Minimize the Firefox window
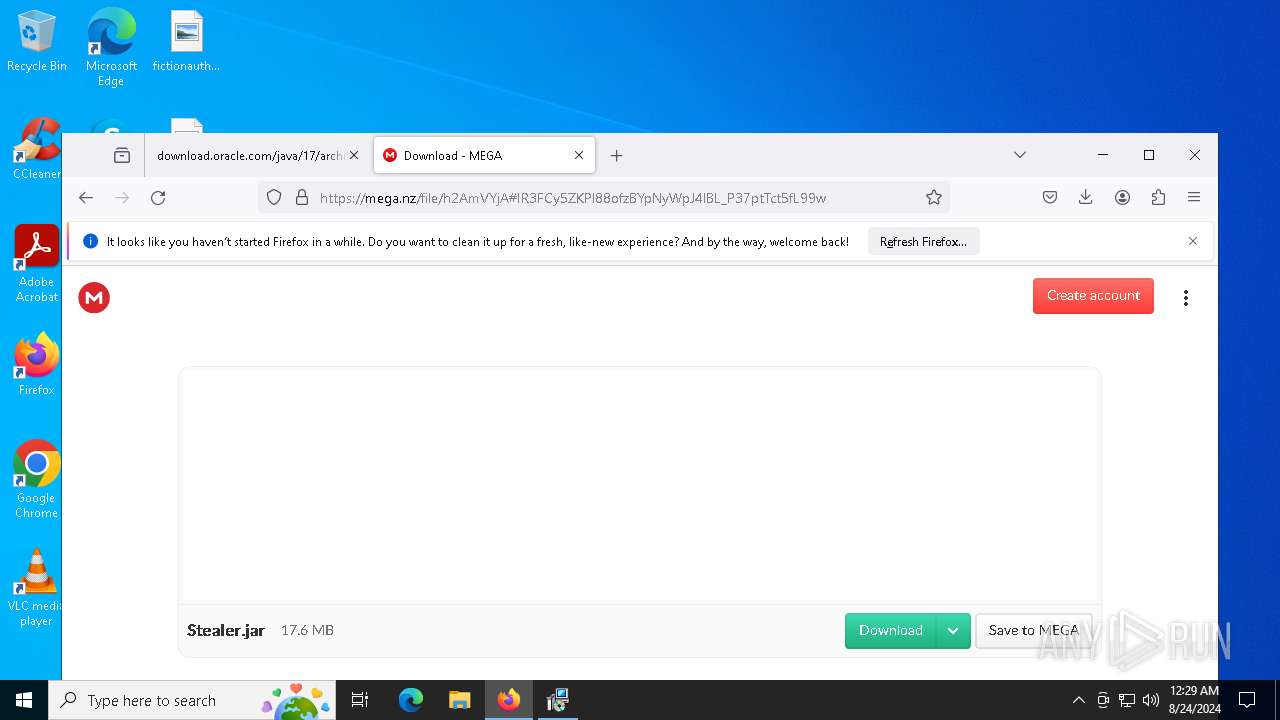This screenshot has height=720, width=1280. (x=1103, y=155)
